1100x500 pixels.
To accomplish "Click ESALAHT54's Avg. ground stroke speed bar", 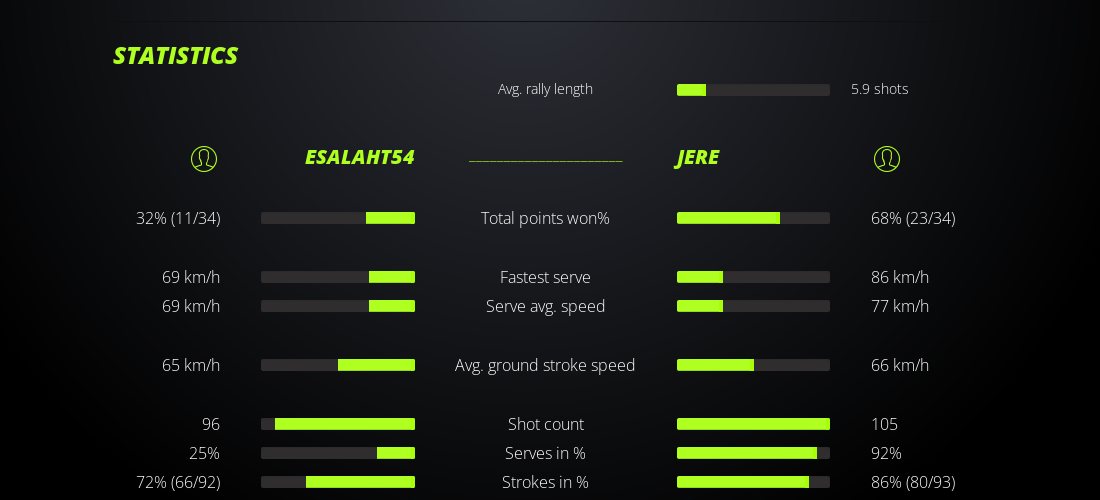I will coord(338,365).
